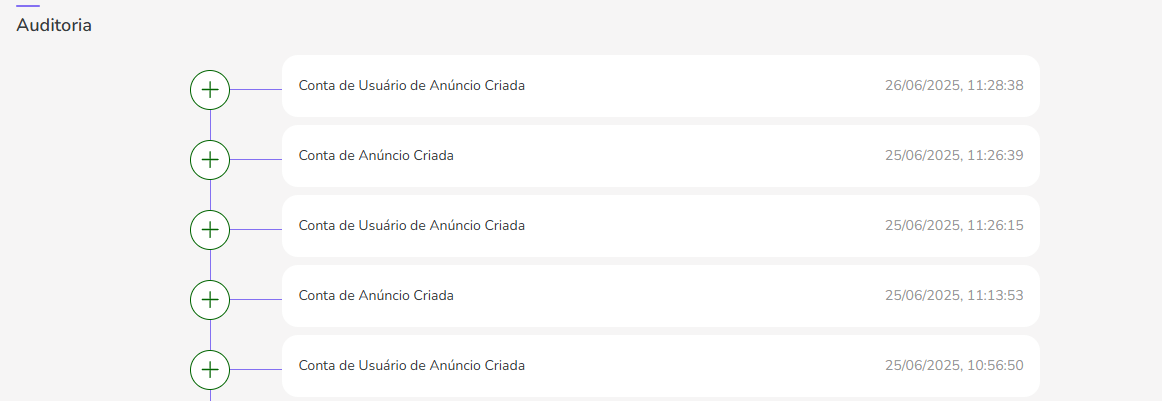The image size is (1162, 401).
Task: Select the 'Conta de Anúncio Criada' title at 11:26:39
Action: pyautogui.click(x=376, y=156)
